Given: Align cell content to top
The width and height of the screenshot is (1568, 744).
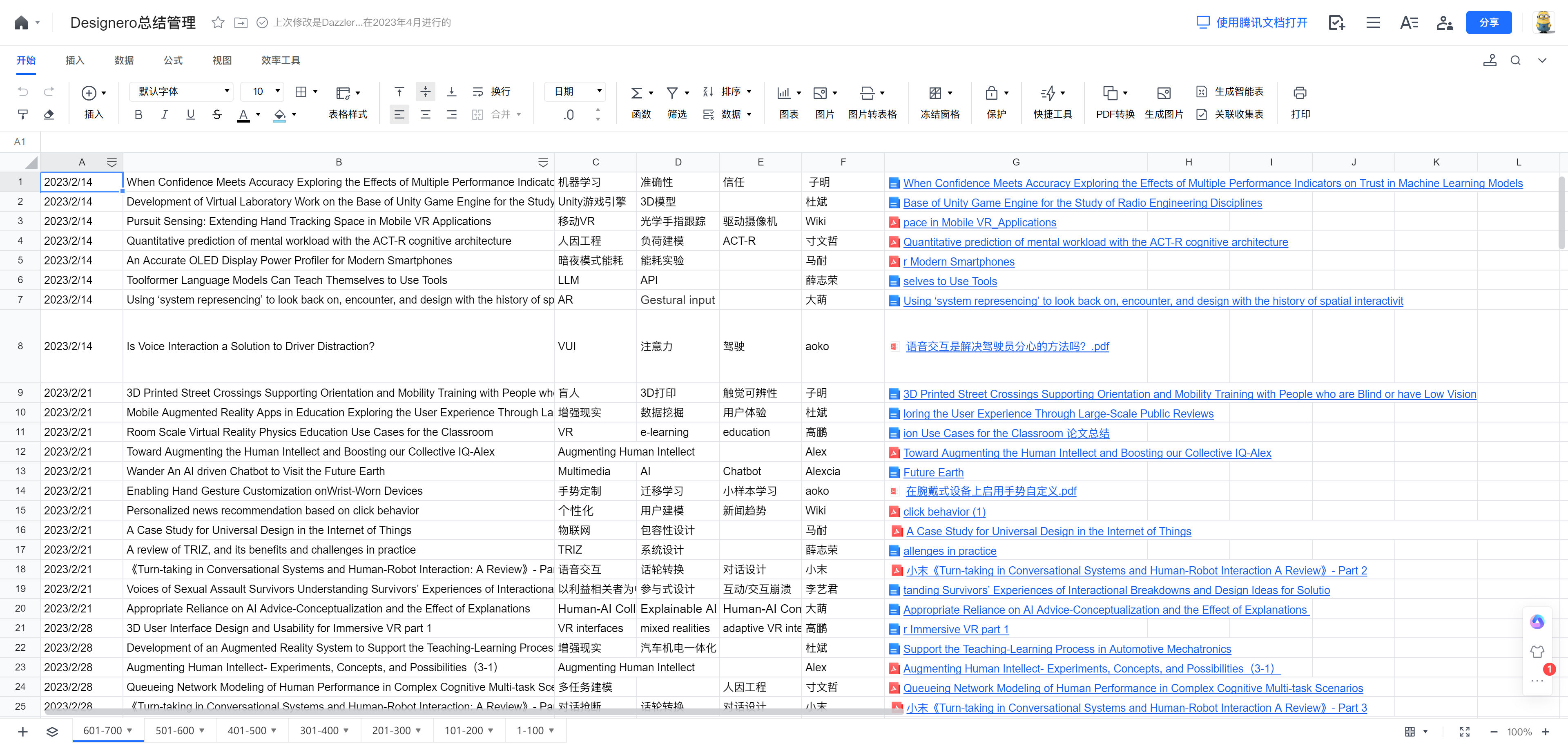Looking at the screenshot, I should pyautogui.click(x=399, y=92).
